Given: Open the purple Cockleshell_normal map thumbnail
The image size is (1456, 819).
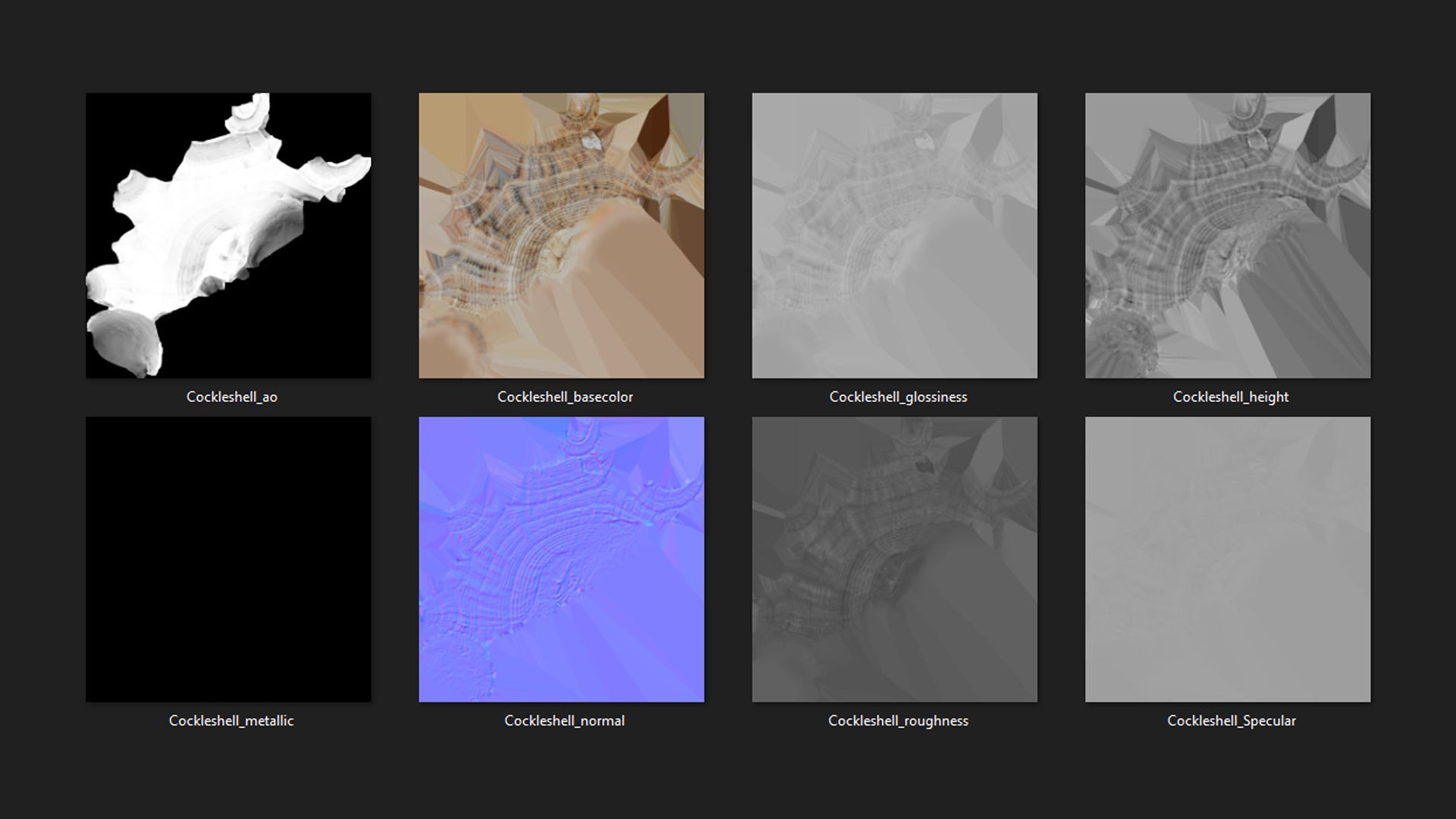Looking at the screenshot, I should click(561, 559).
